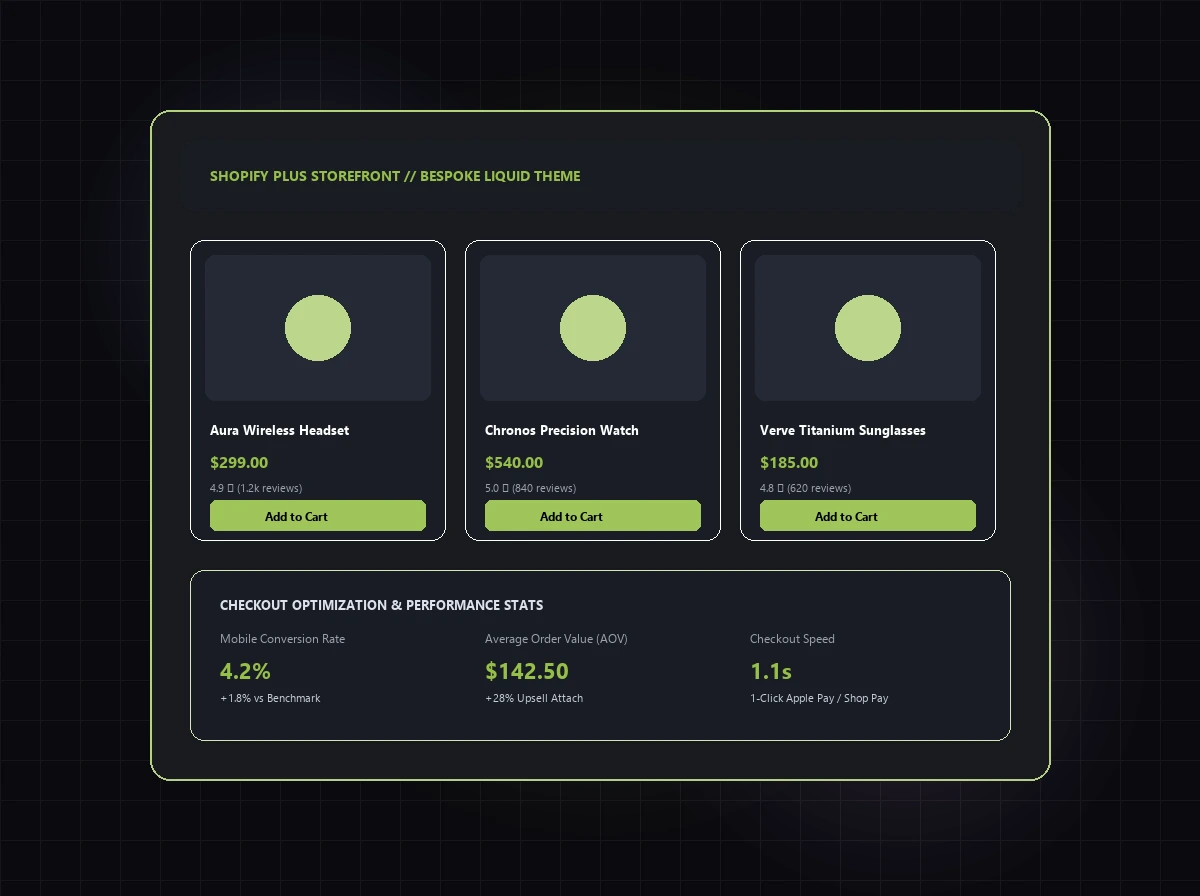Open the Aura Wireless Headset product image

pos(318,328)
